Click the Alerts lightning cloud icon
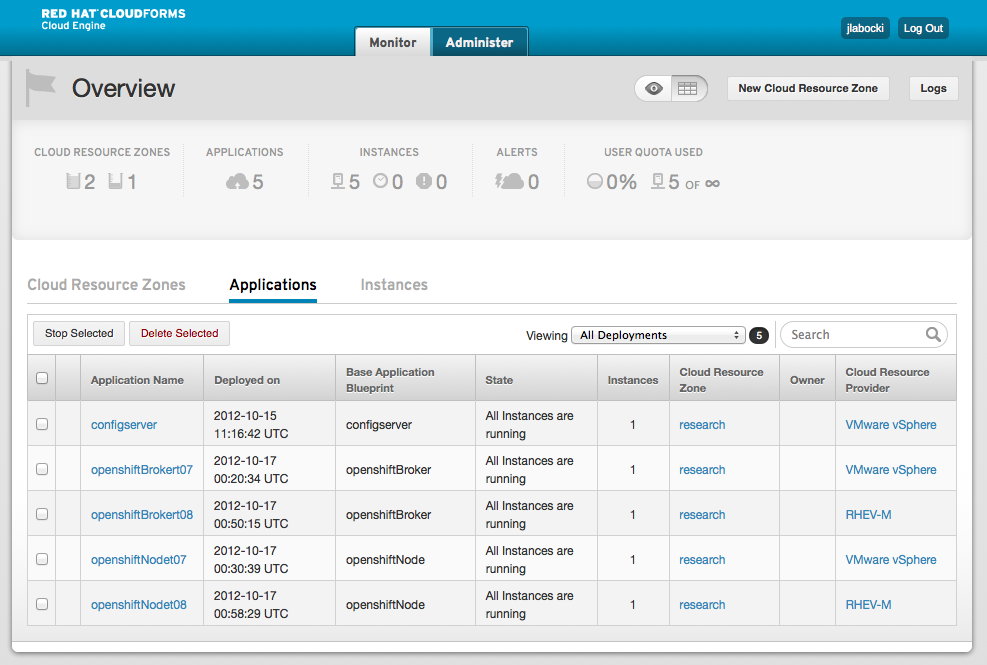This screenshot has width=987, height=665. tap(509, 182)
